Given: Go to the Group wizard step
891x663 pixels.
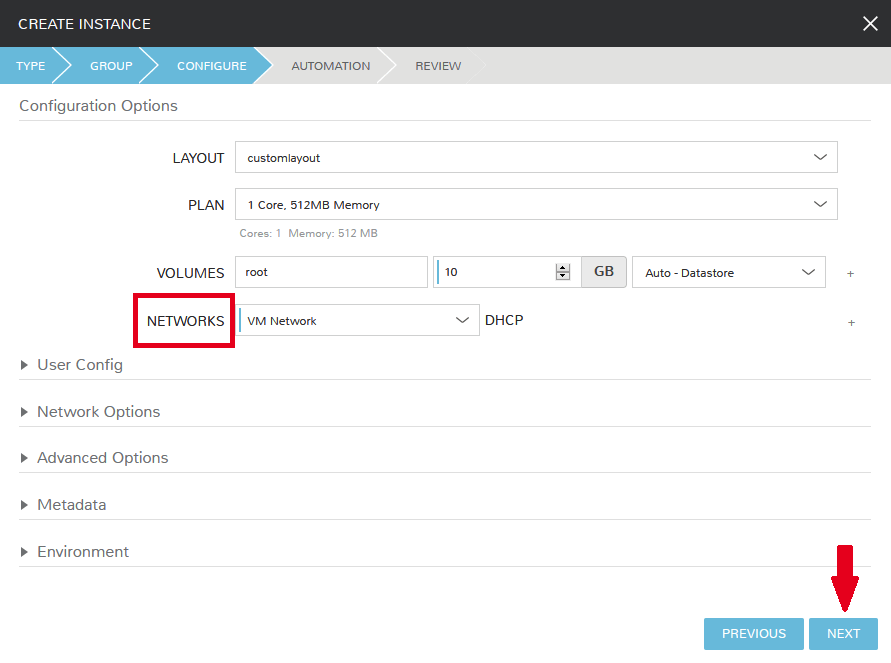Looking at the screenshot, I should coord(111,66).
